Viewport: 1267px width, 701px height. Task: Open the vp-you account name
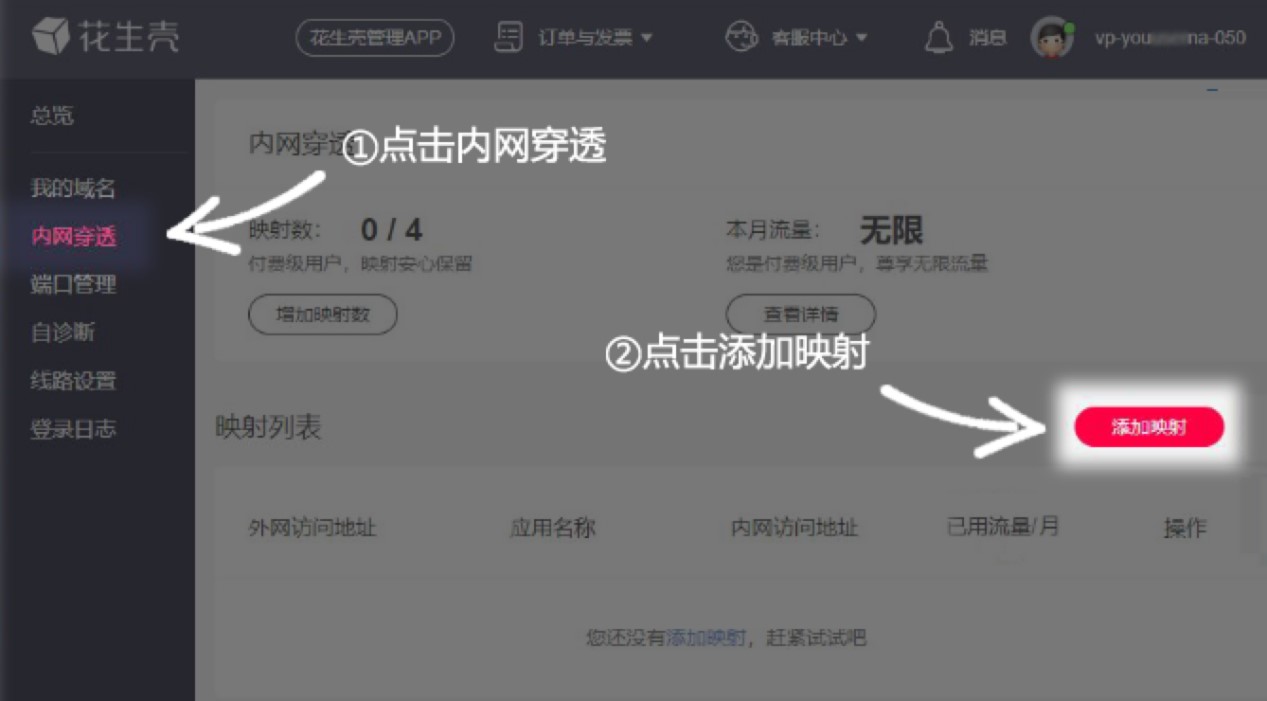click(1170, 38)
